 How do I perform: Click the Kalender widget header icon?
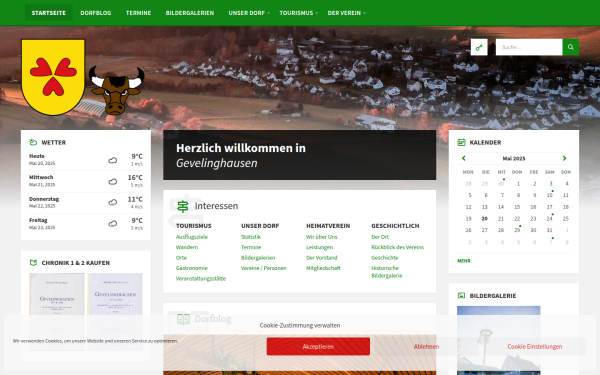coord(461,142)
